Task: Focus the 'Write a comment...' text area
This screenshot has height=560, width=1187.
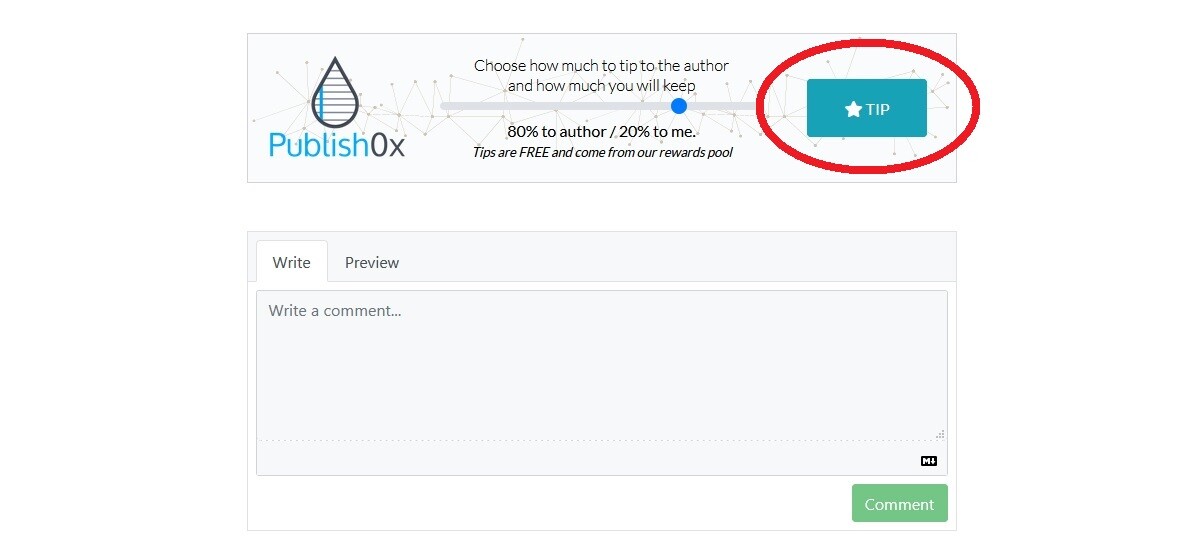Action: [x=602, y=365]
